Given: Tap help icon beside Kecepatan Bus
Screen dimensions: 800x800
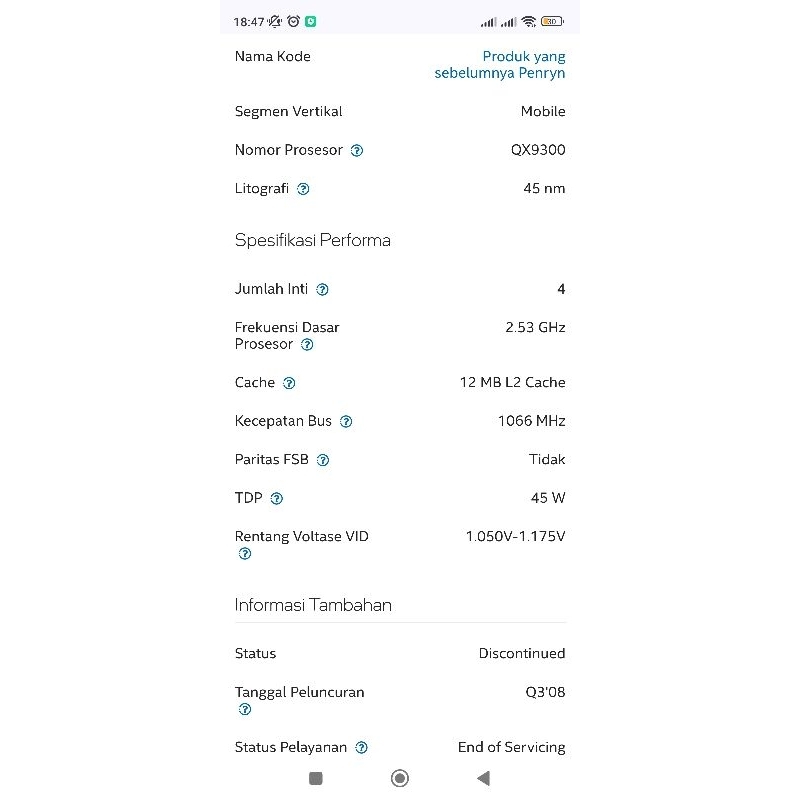Looking at the screenshot, I should pyautogui.click(x=346, y=422).
